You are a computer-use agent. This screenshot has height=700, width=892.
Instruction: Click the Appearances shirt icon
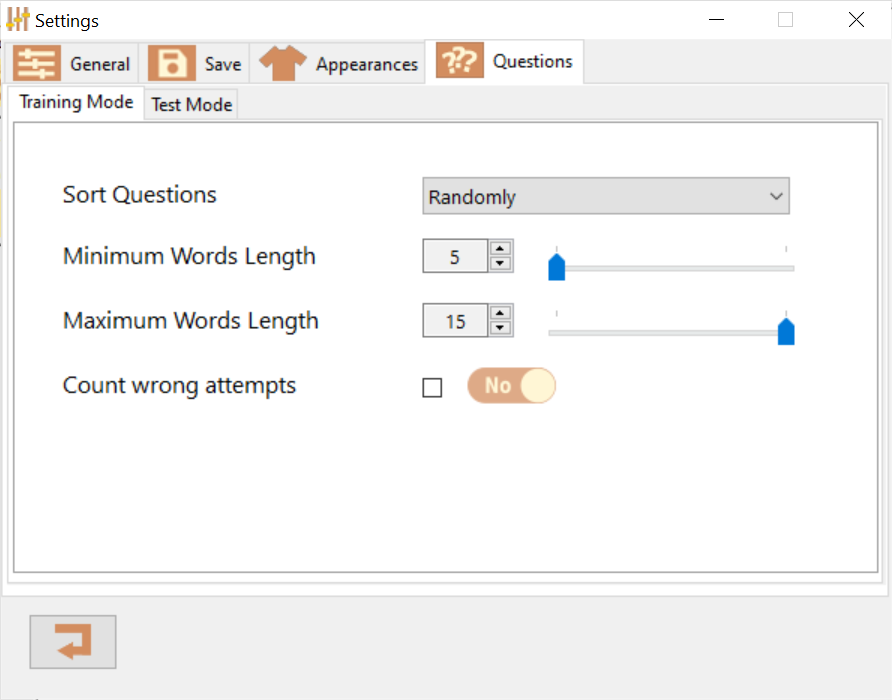point(283,63)
